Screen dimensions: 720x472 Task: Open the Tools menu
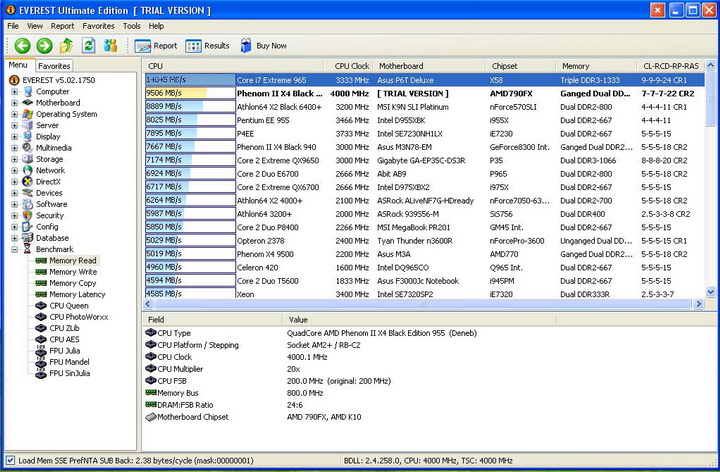(131, 26)
